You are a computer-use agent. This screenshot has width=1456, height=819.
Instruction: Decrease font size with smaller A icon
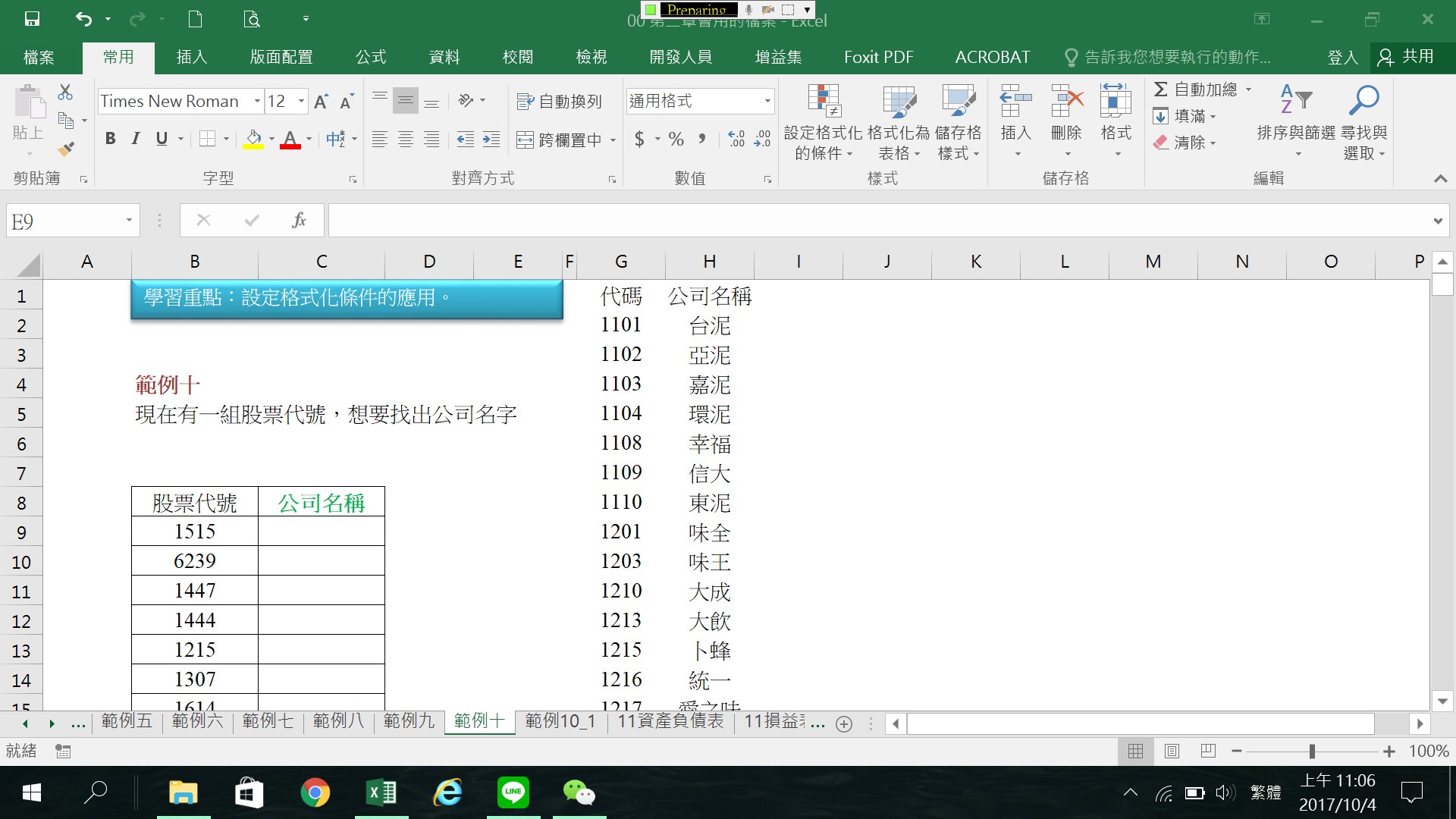click(347, 101)
